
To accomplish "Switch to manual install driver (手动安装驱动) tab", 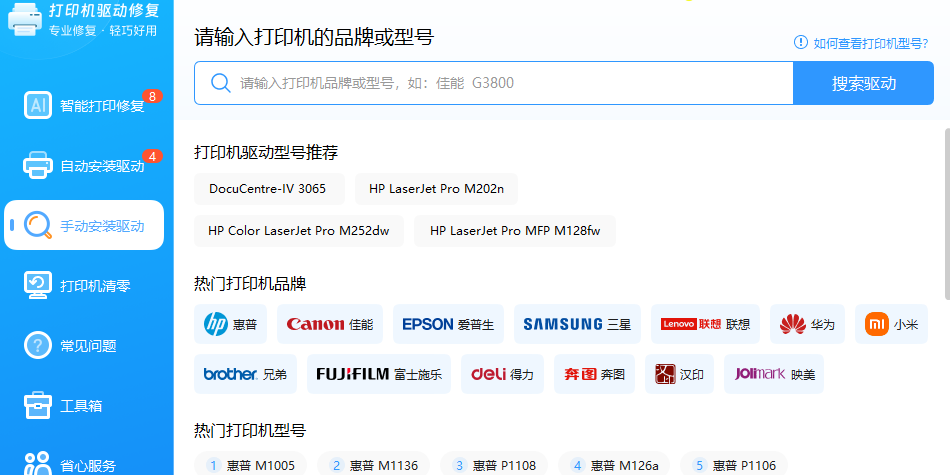I will pyautogui.click(x=84, y=226).
